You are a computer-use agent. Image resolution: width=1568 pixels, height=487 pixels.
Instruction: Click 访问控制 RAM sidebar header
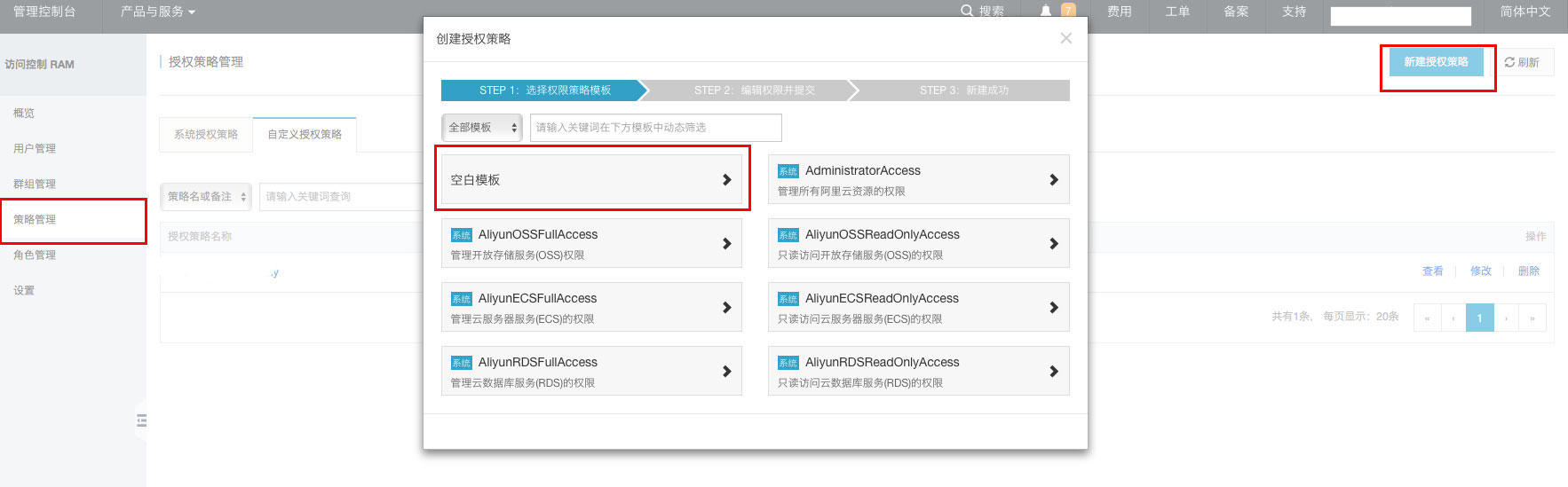click(40, 65)
